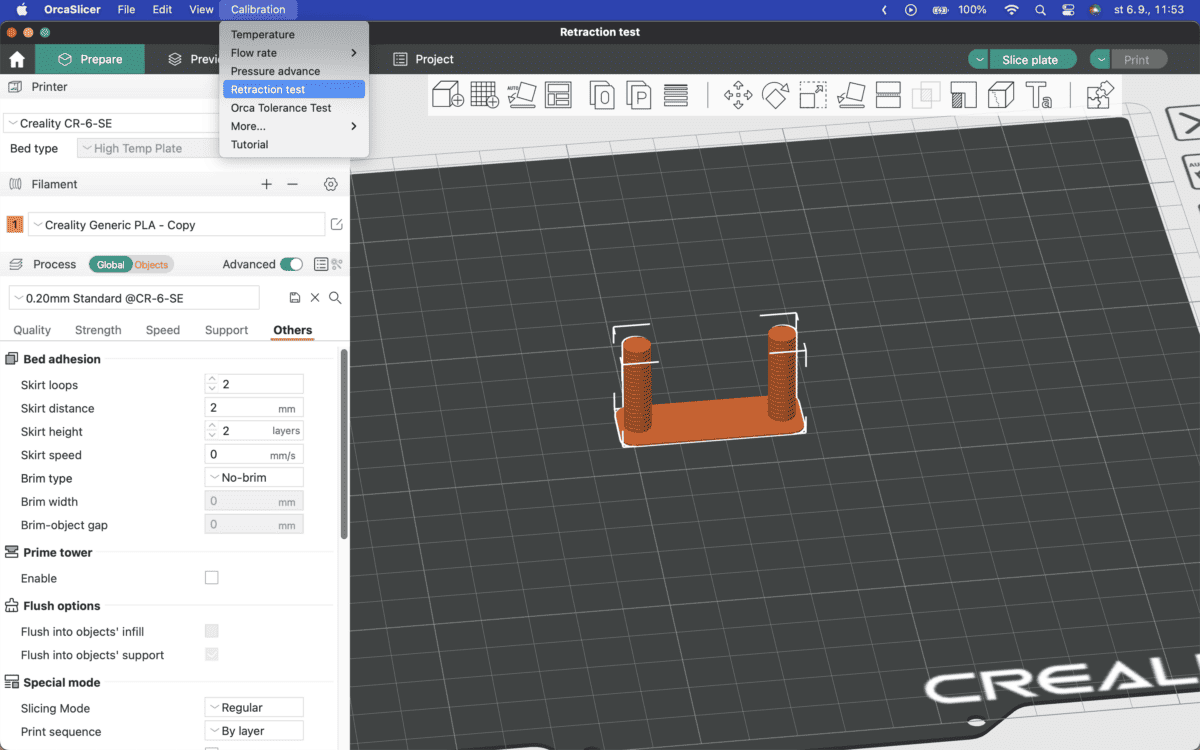Save the process preset
The height and width of the screenshot is (750, 1200).
click(294, 298)
